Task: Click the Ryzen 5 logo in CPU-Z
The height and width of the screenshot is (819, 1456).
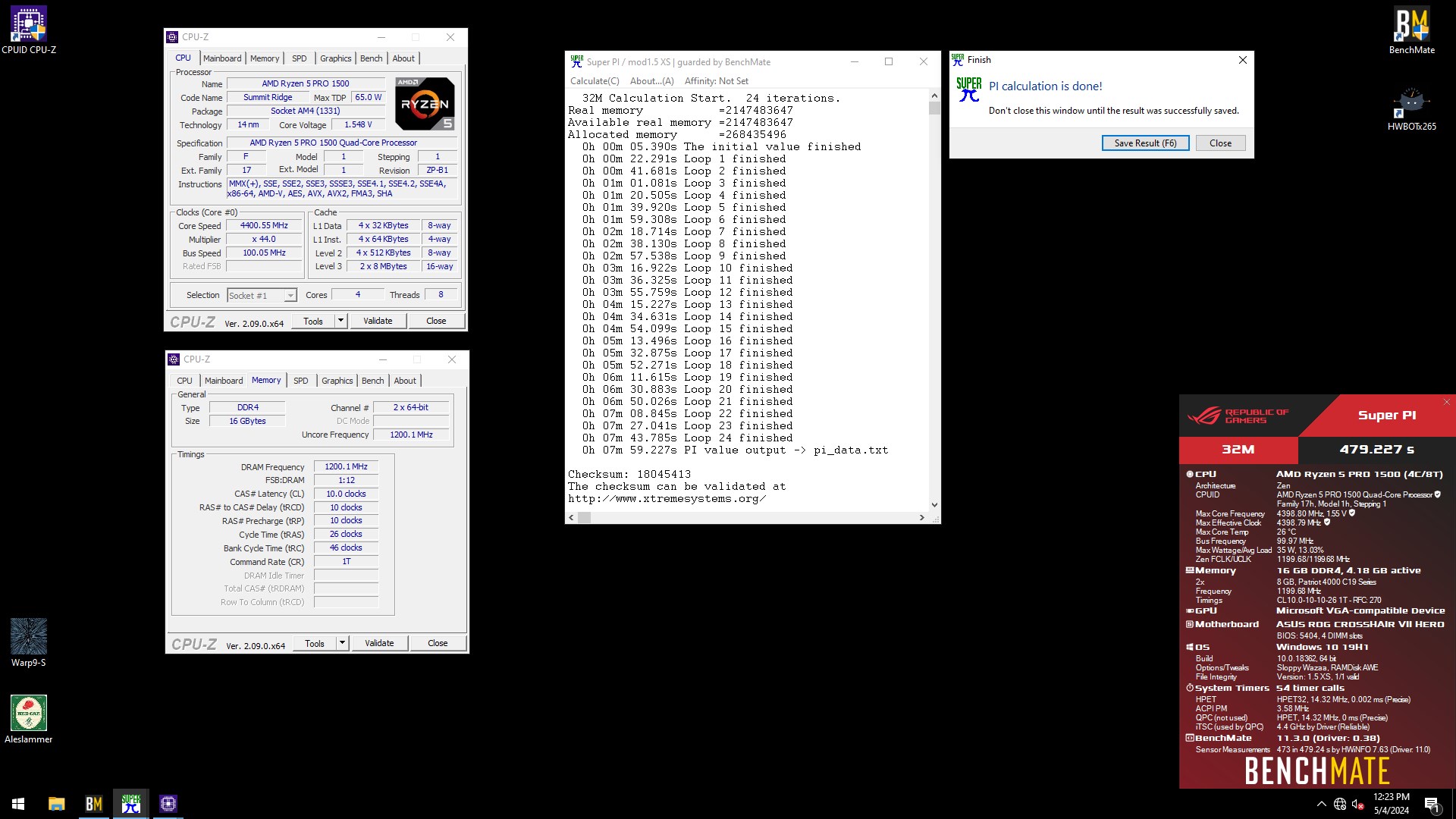Action: pyautogui.click(x=425, y=104)
